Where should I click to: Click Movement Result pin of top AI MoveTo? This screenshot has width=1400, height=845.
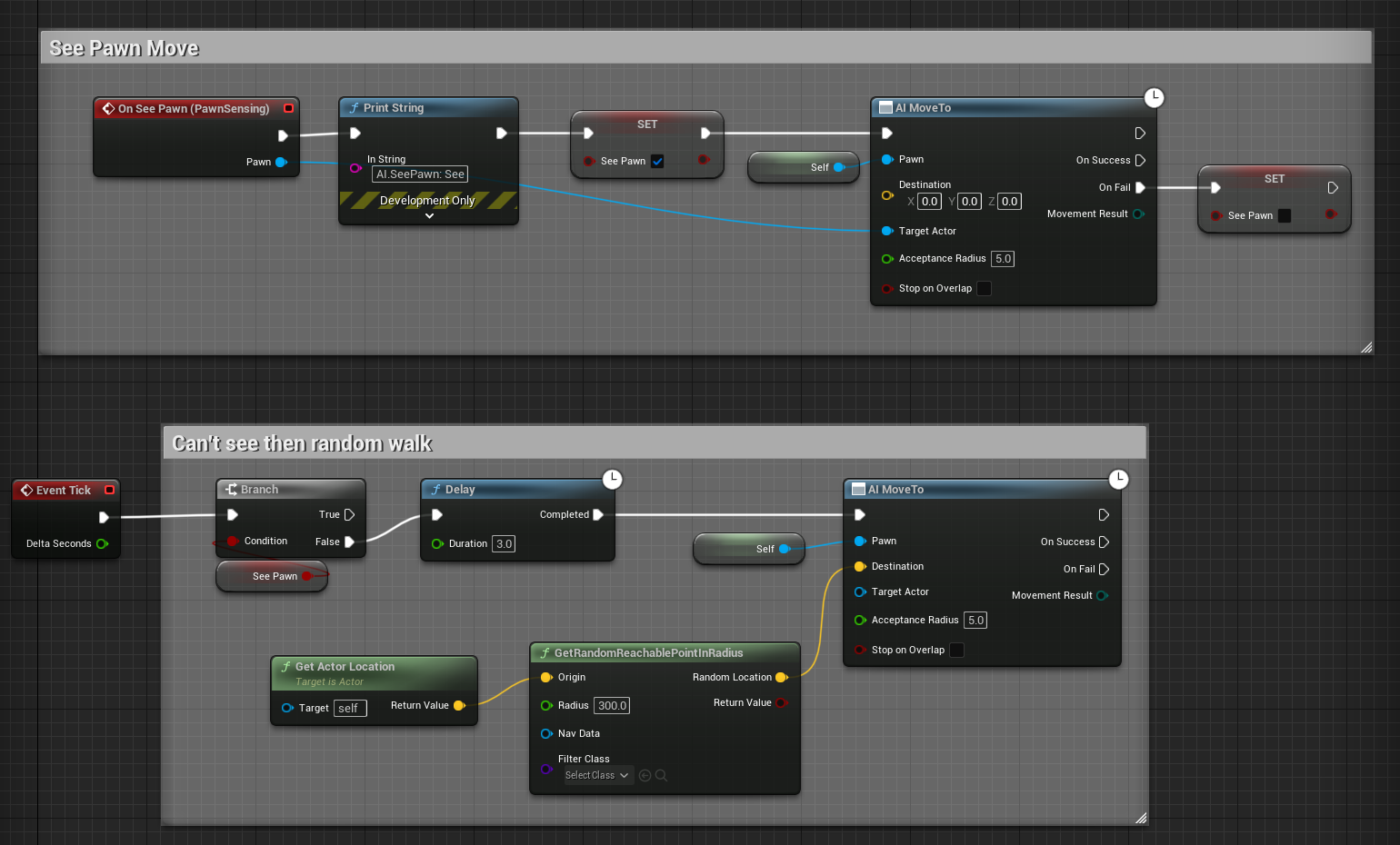coord(1138,214)
